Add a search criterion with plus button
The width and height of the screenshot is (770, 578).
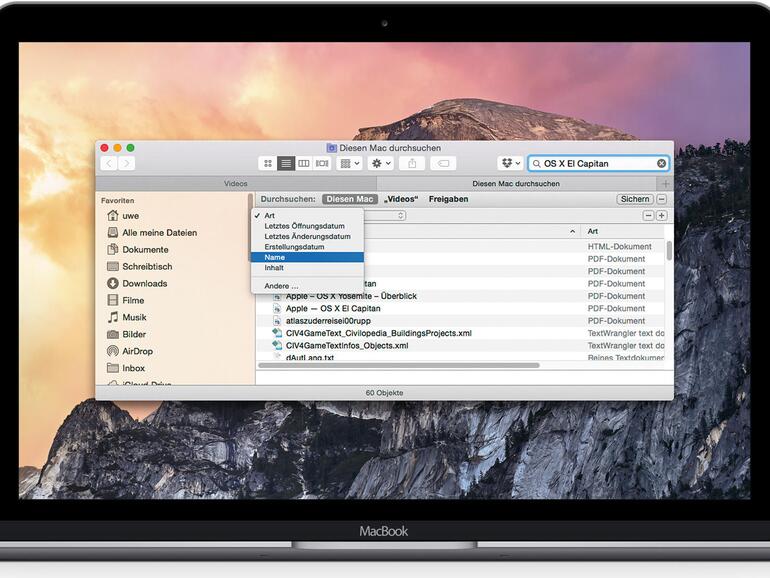[661, 215]
